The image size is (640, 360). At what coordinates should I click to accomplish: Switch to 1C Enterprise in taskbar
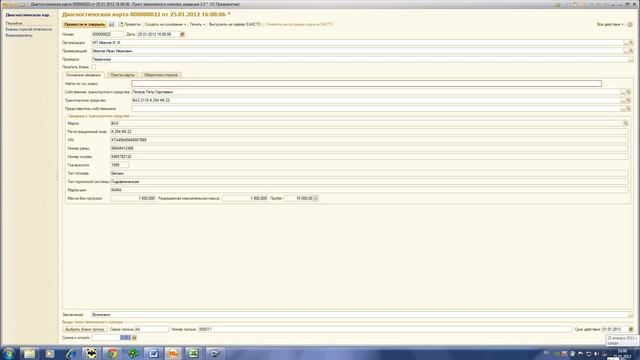pyautogui.click(x=173, y=353)
